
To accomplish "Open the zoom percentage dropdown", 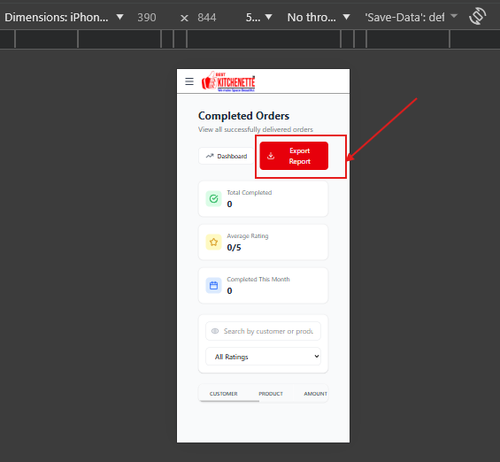I will tap(259, 17).
